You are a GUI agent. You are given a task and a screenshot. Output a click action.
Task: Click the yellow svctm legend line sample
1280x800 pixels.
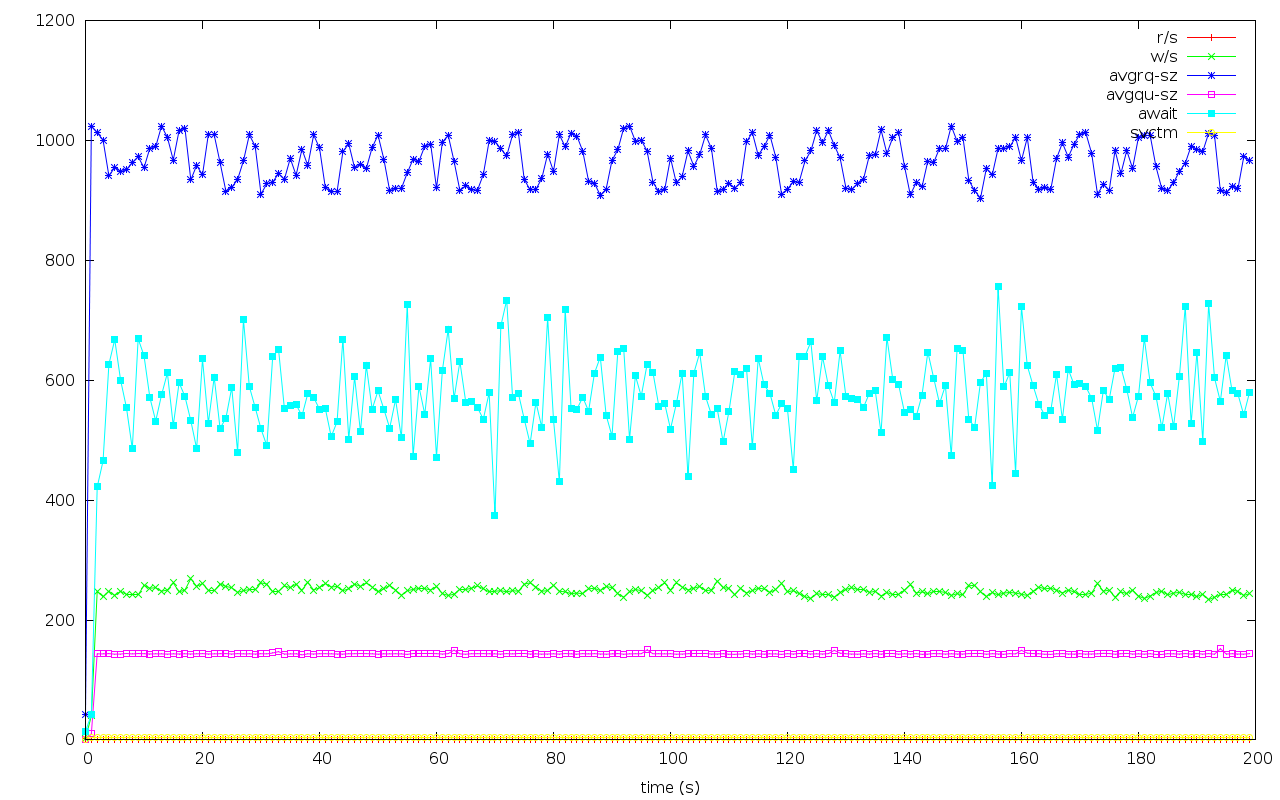click(1211, 132)
